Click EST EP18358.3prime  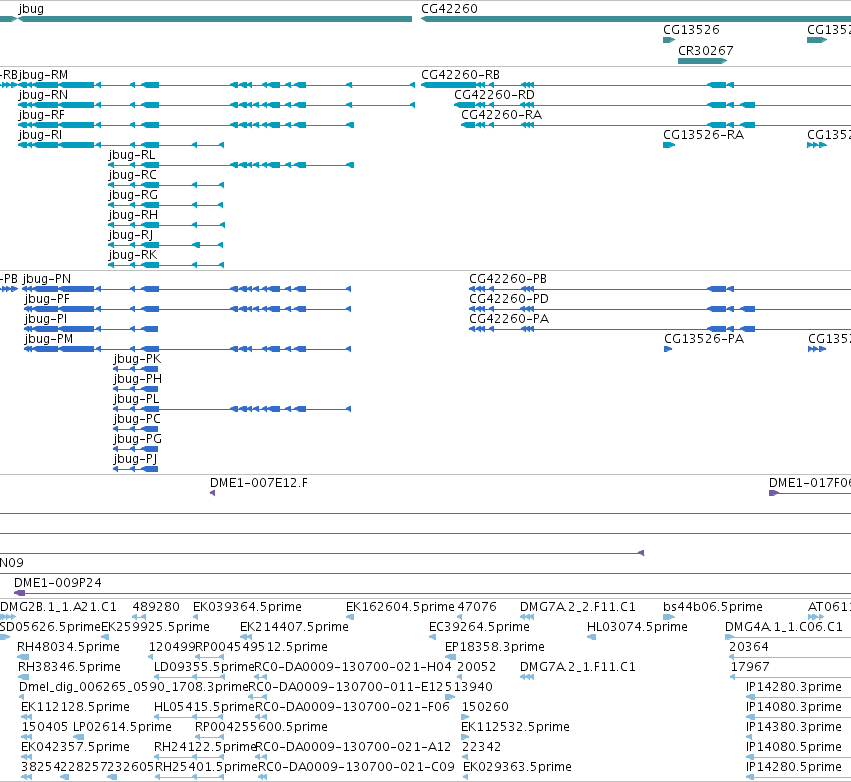pyautogui.click(x=494, y=647)
